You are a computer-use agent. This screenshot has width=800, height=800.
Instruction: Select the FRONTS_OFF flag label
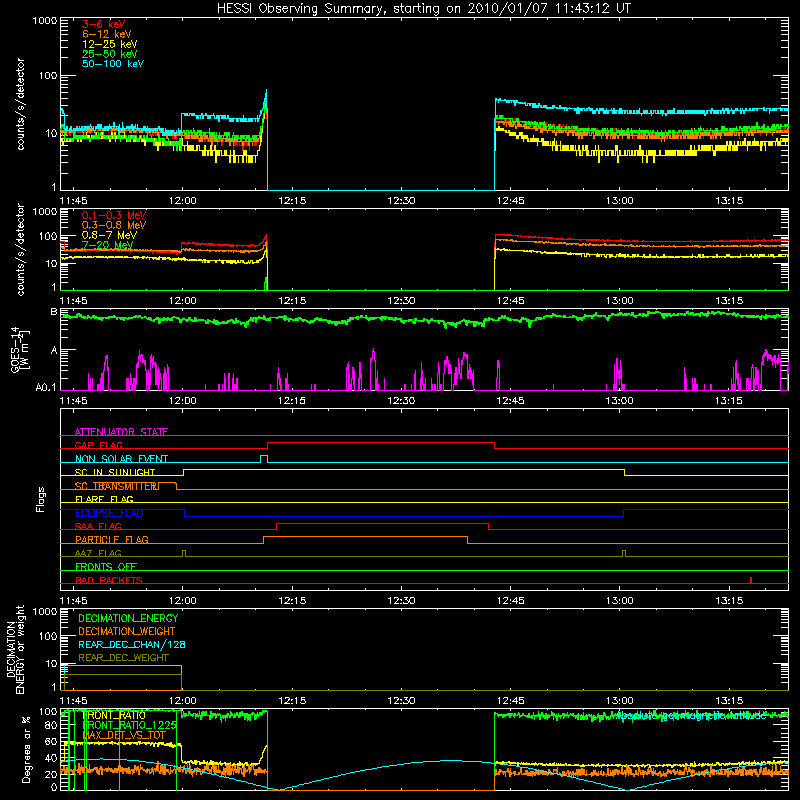[x=106, y=566]
